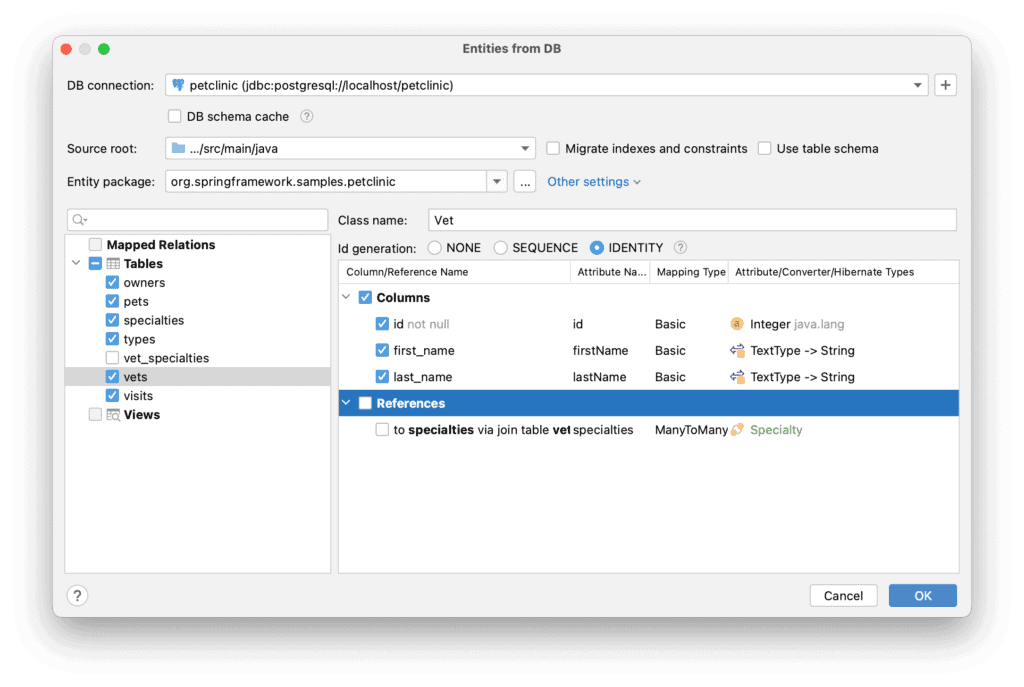Click the help icon next to DB schema cache

tap(306, 115)
